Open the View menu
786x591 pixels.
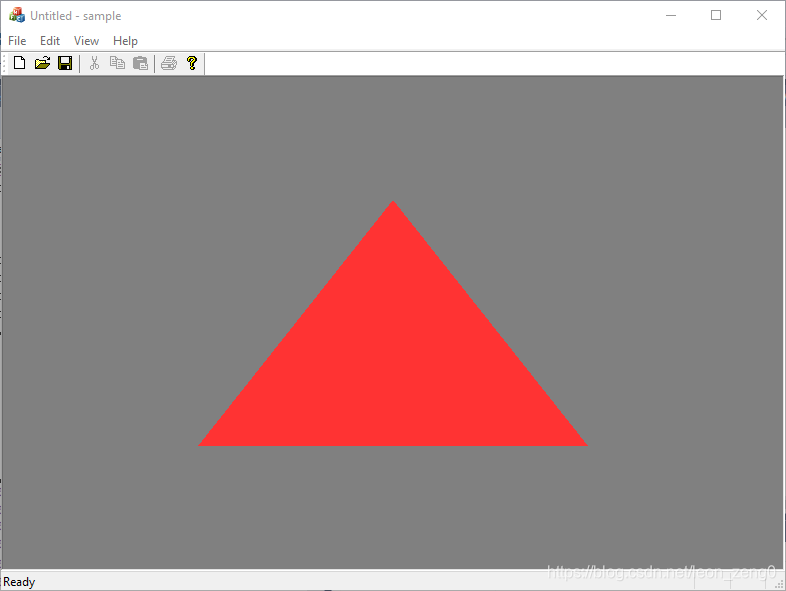86,41
